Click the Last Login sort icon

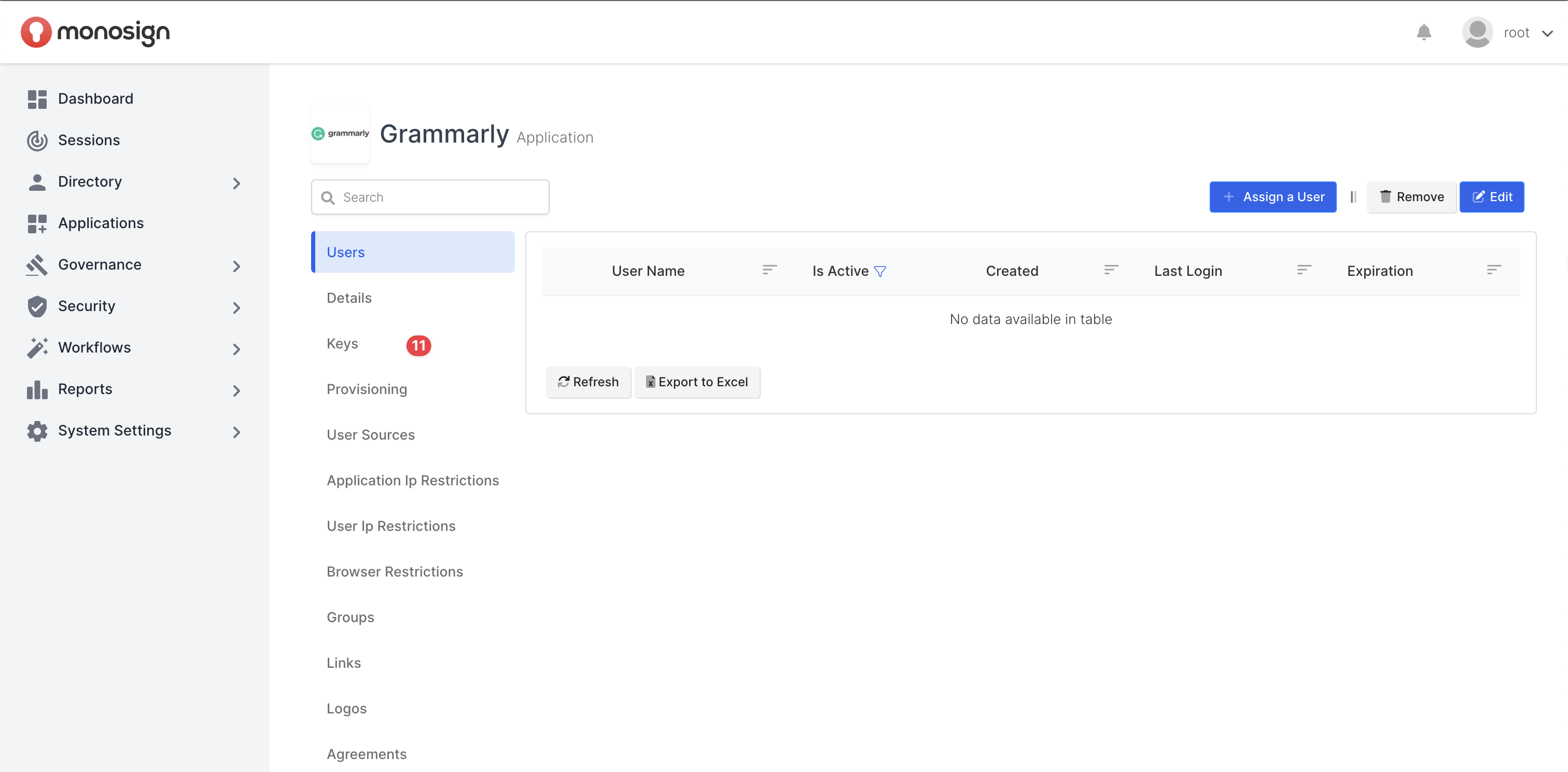click(1303, 270)
